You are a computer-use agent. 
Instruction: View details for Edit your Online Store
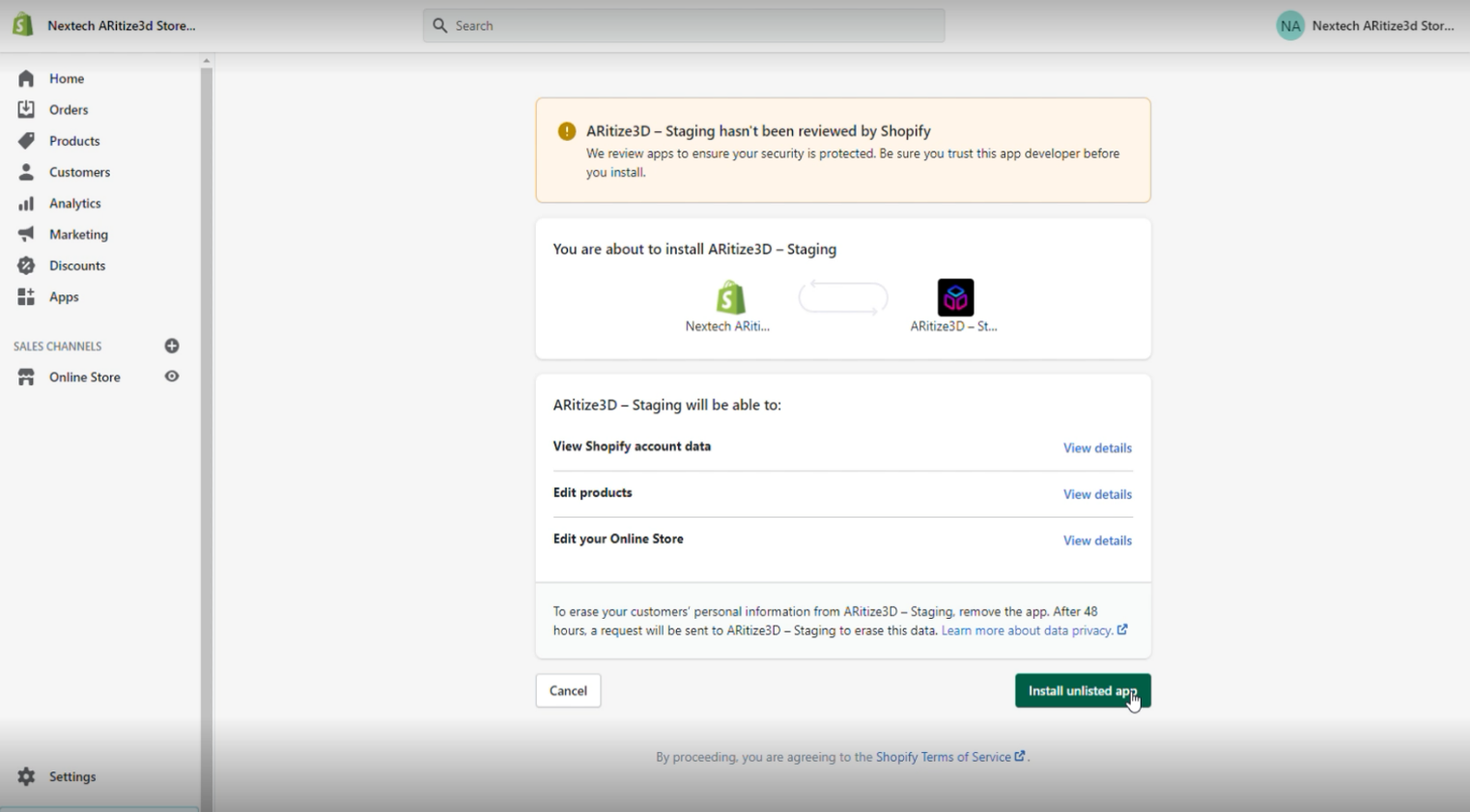(1097, 541)
